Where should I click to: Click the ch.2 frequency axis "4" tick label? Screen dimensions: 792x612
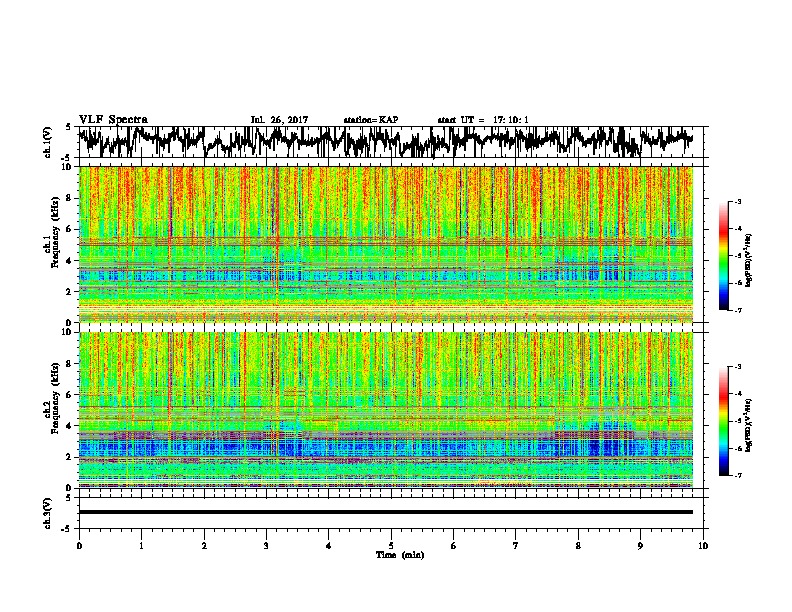[x=69, y=426]
